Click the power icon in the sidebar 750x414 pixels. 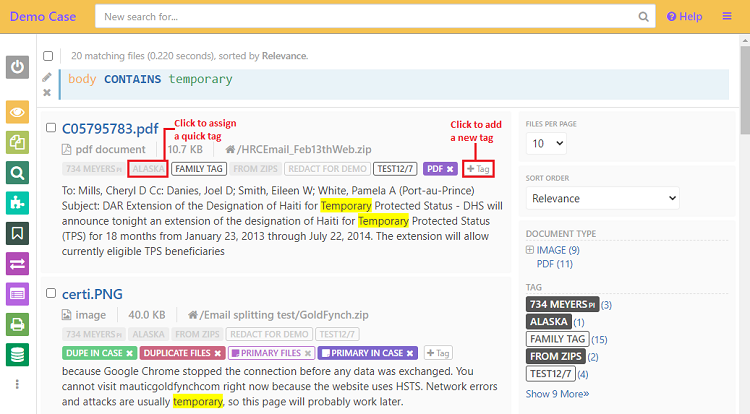18,67
